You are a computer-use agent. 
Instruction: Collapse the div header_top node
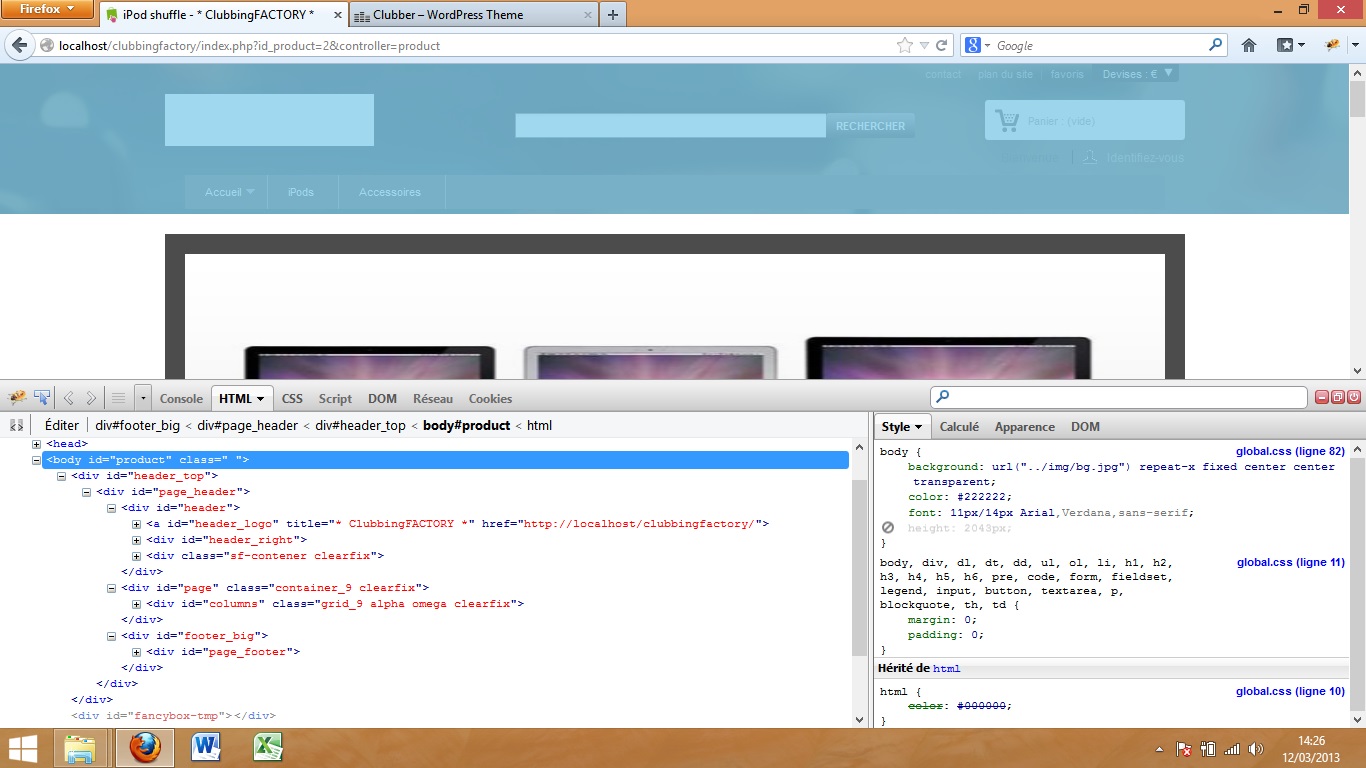[62, 476]
